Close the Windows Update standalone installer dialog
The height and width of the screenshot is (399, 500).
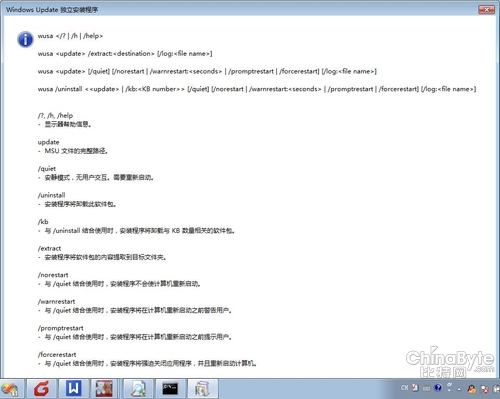(486, 9)
